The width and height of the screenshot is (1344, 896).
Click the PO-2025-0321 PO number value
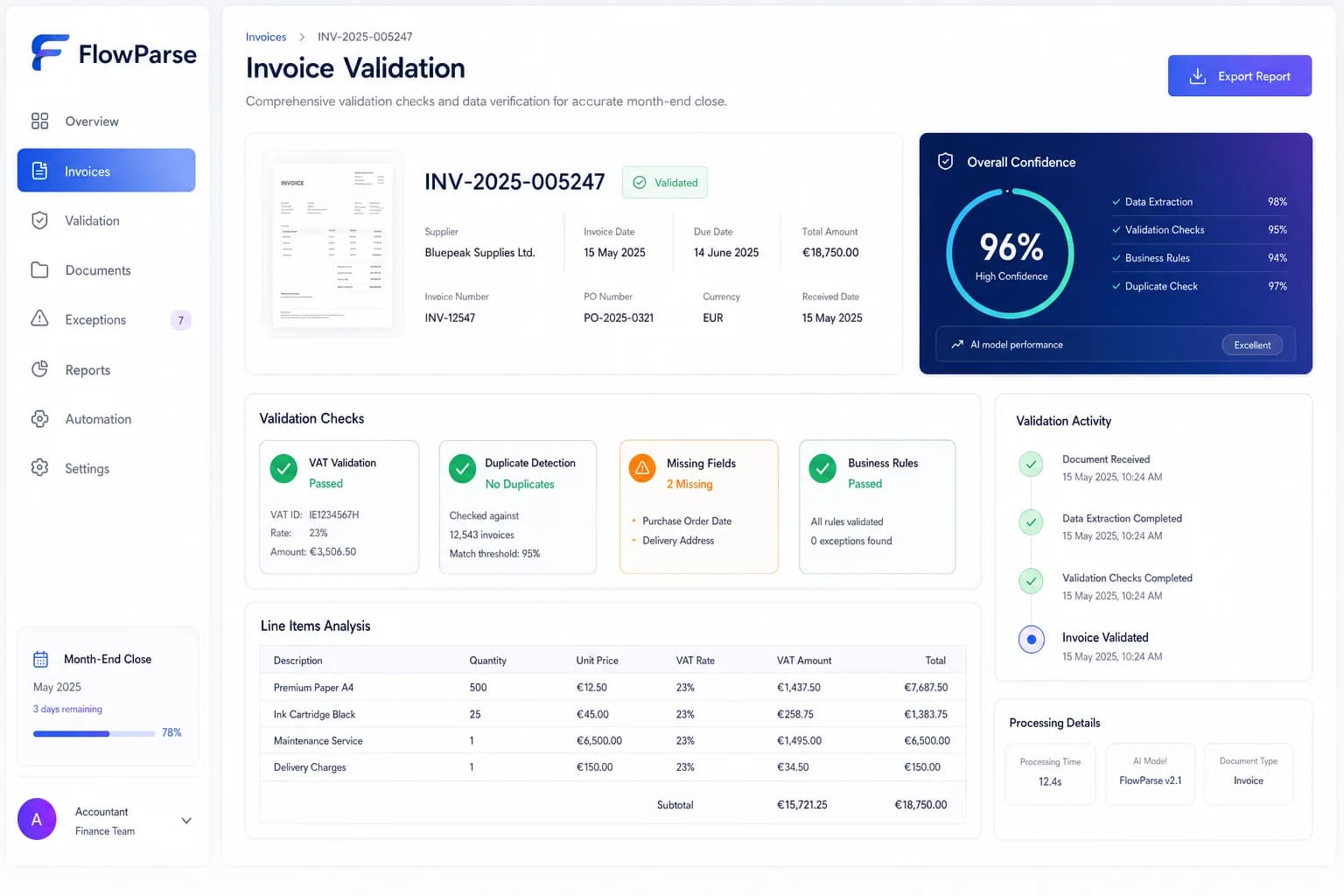(619, 318)
